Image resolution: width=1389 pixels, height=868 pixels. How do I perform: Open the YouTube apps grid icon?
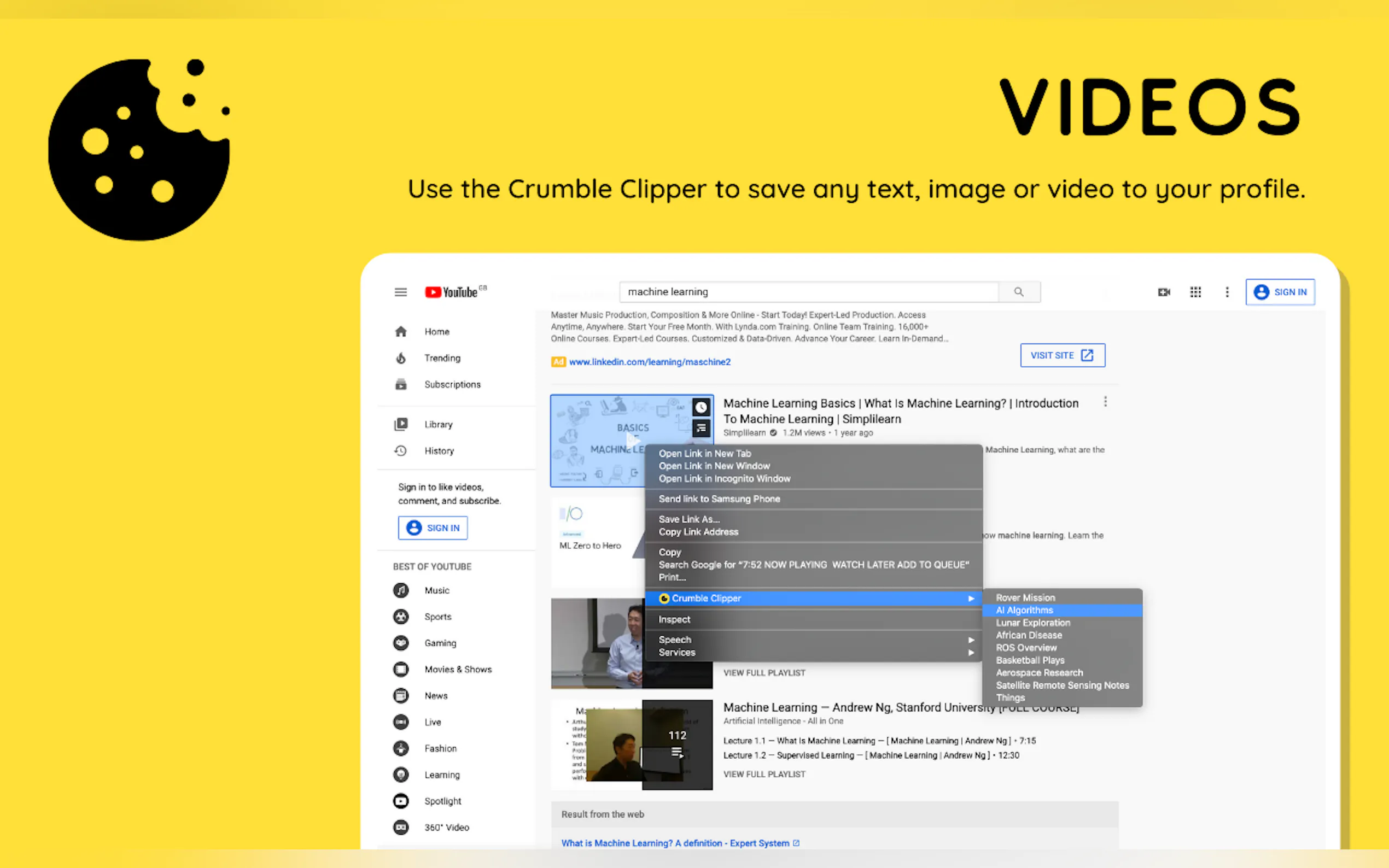point(1195,292)
